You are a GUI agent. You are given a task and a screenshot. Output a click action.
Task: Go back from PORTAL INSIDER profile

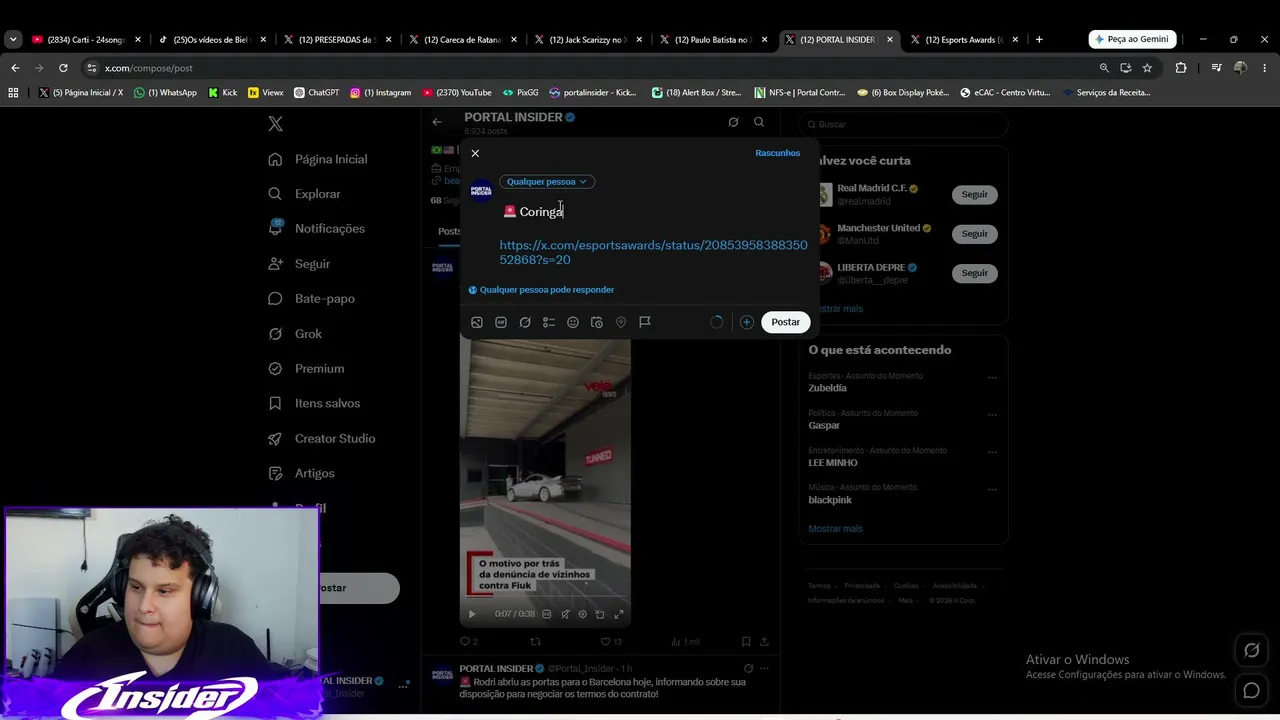[437, 122]
